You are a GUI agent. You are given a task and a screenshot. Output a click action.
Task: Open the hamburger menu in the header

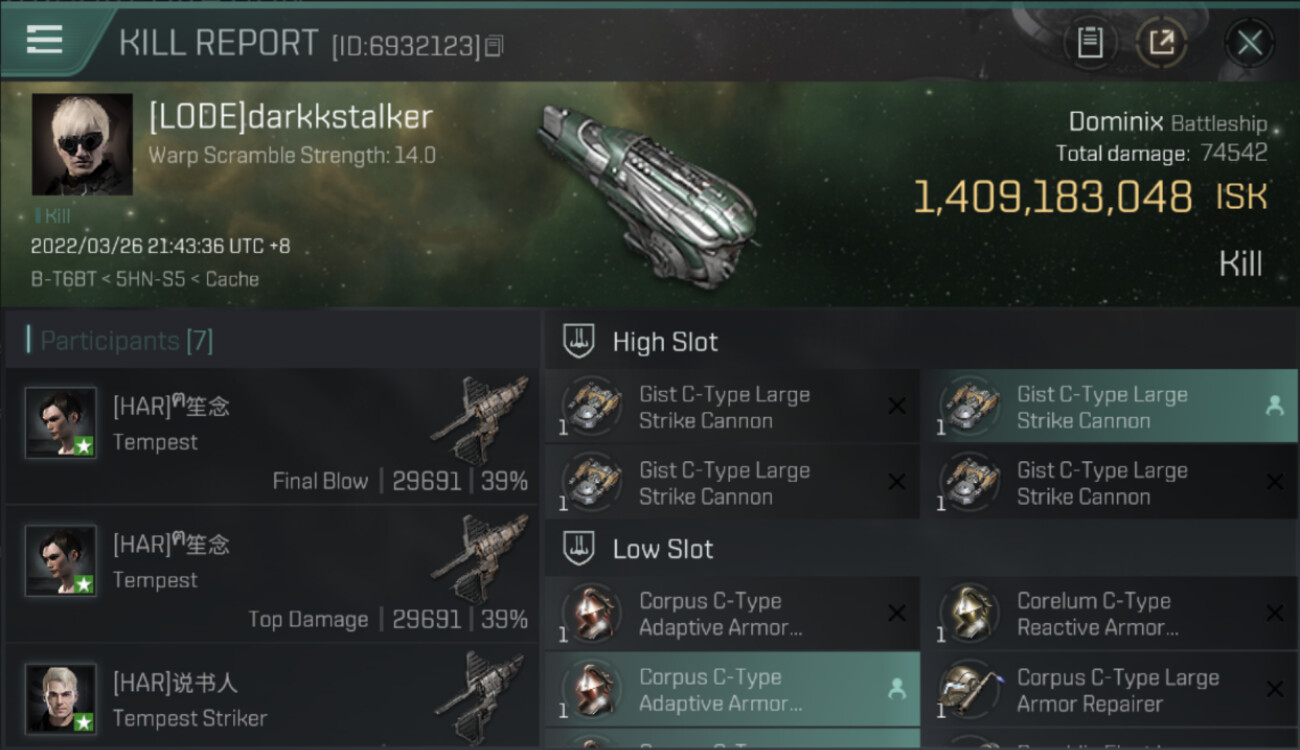(45, 40)
